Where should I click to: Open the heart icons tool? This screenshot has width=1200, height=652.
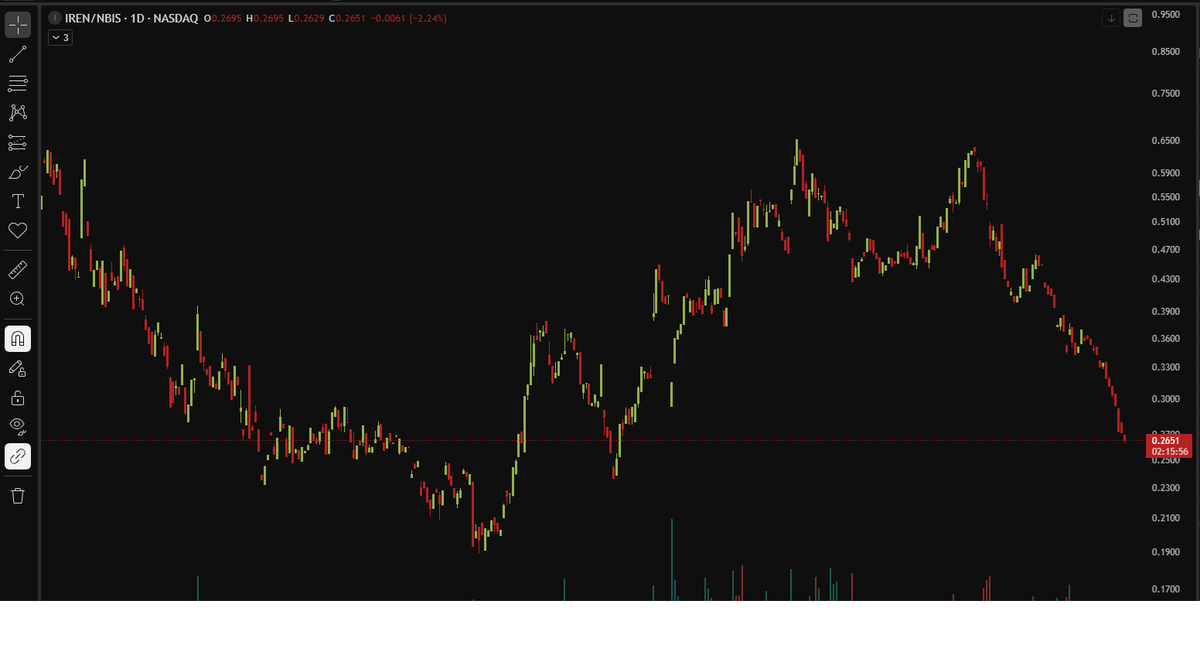point(18,231)
